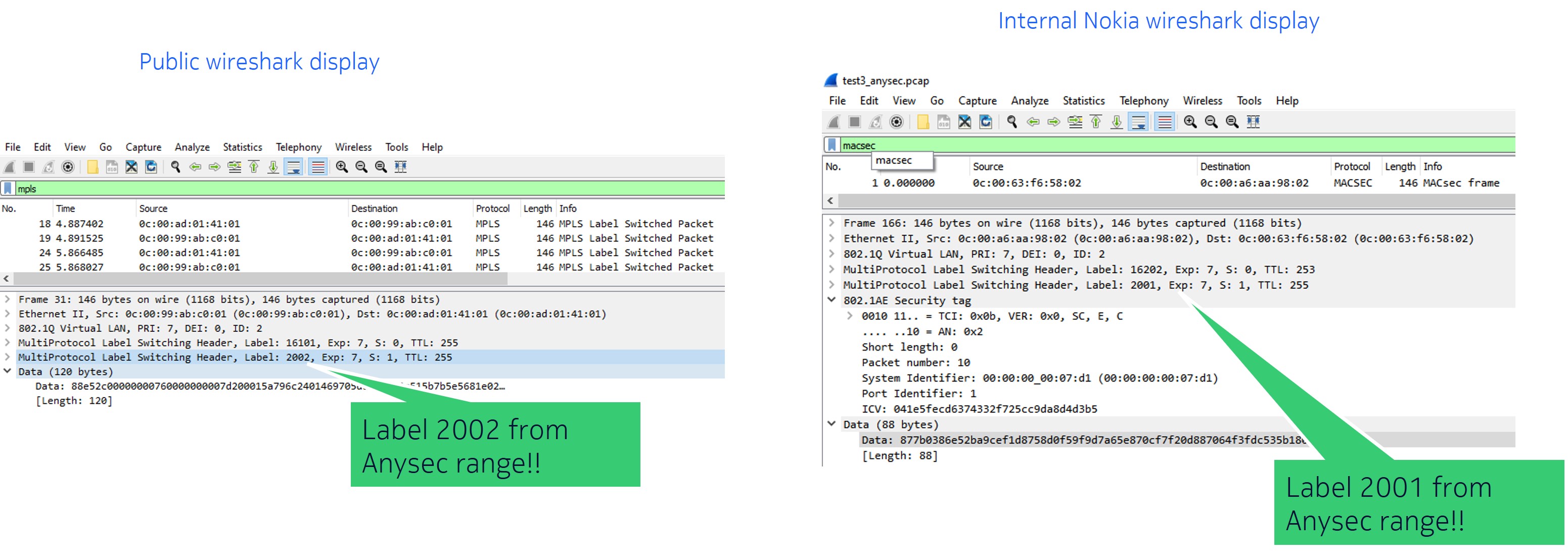Expand Frame 166 tree row
1568x555 pixels.
(832, 223)
